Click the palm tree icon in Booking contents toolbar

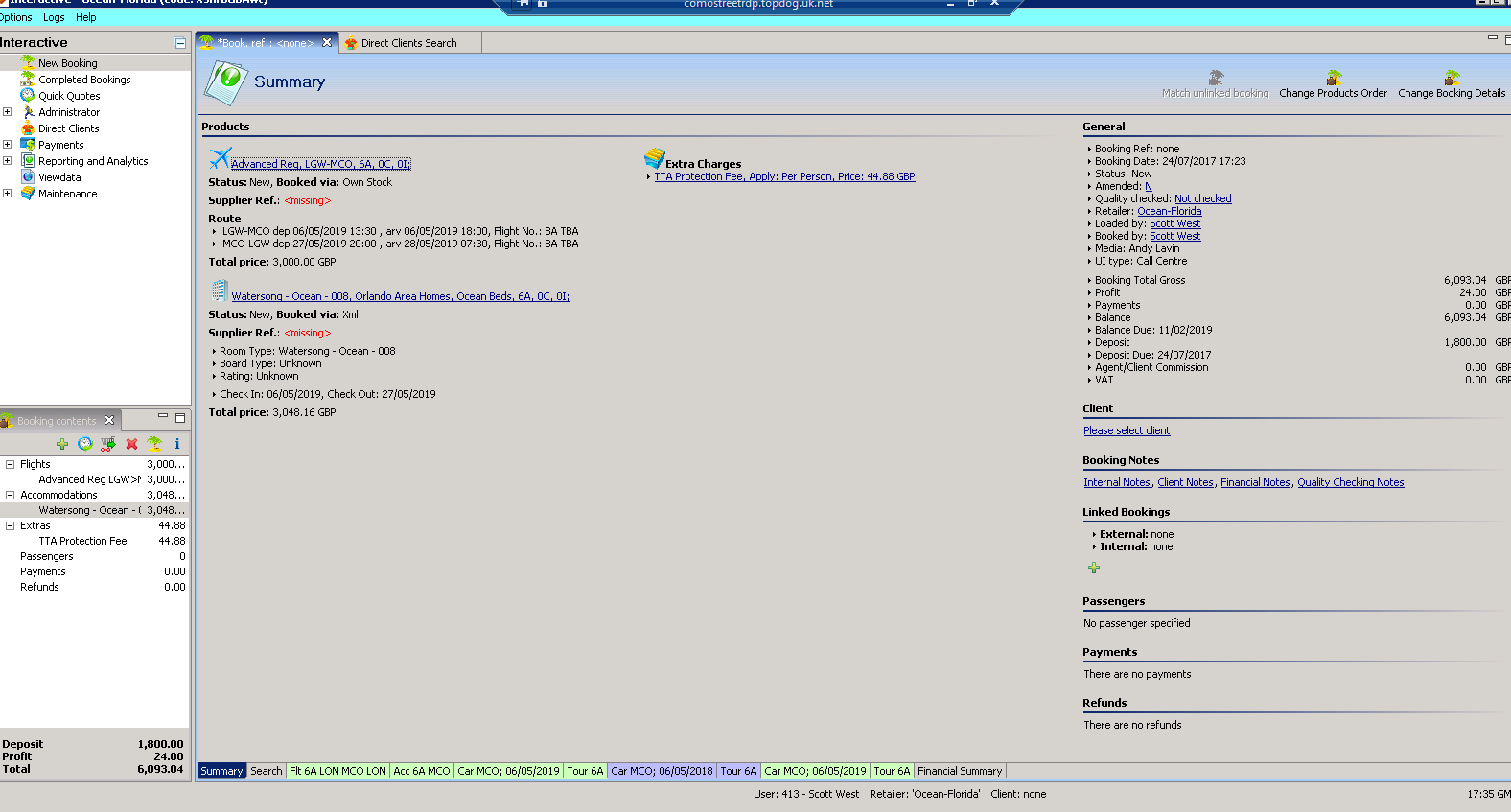(154, 444)
